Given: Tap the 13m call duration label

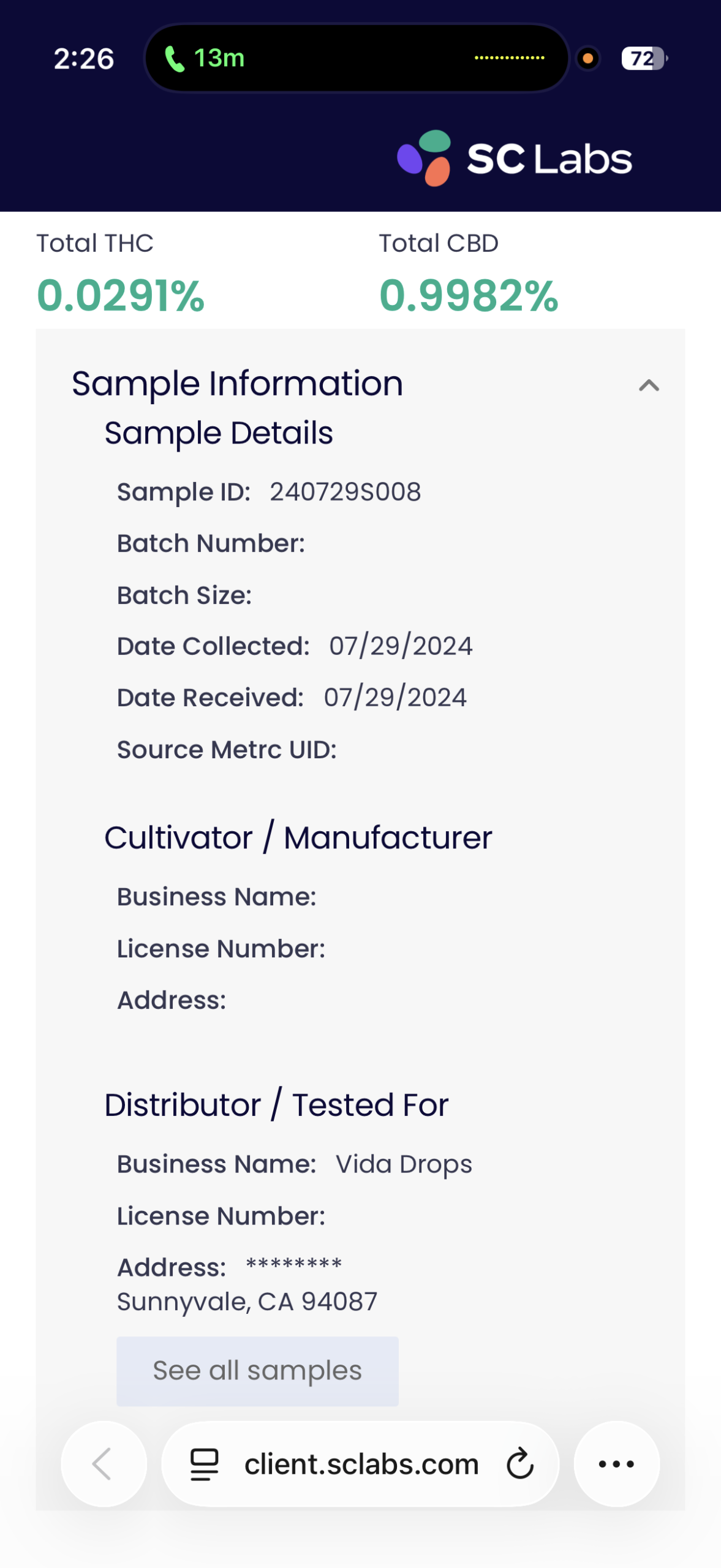Looking at the screenshot, I should click(219, 58).
